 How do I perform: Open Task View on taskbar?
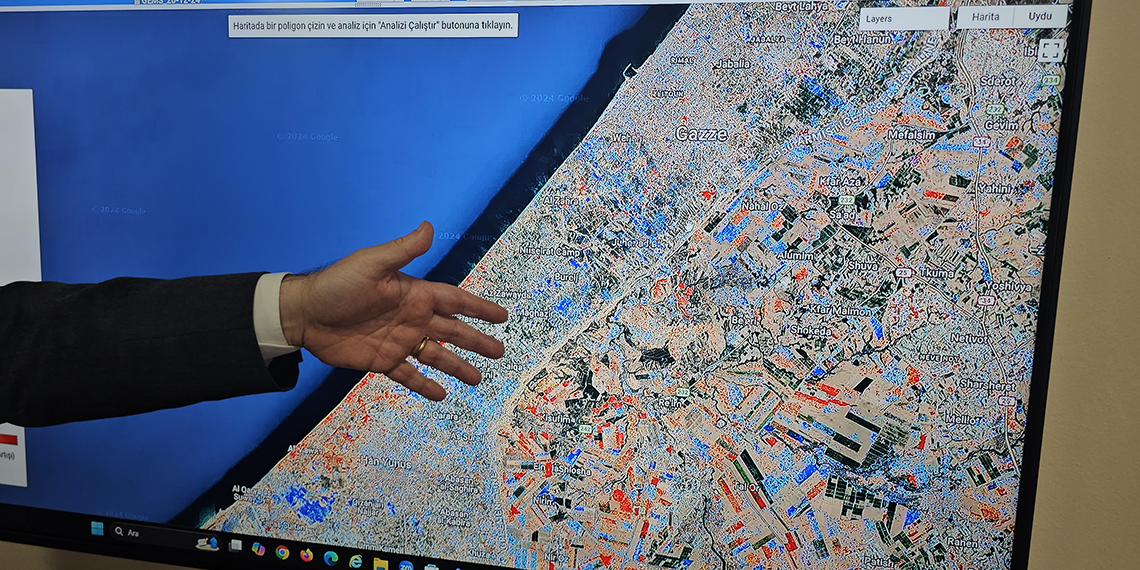point(235,546)
